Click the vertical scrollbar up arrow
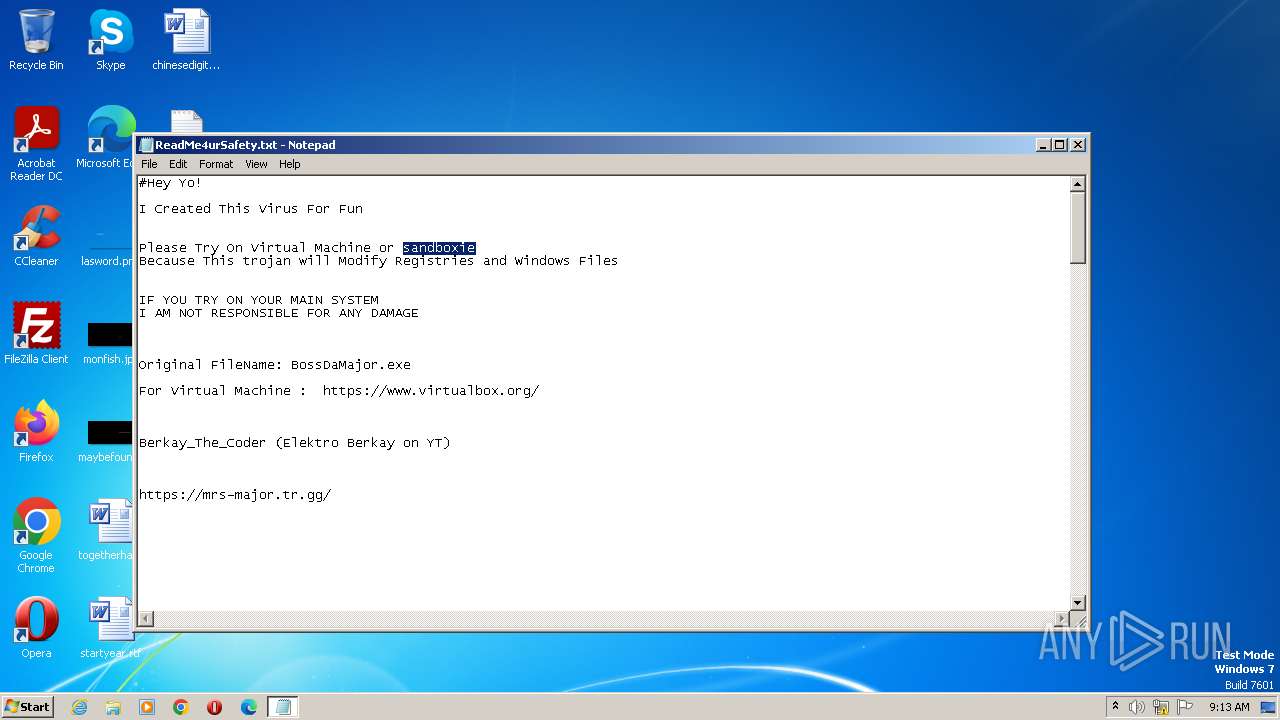Viewport: 1280px width, 720px height. [1078, 184]
